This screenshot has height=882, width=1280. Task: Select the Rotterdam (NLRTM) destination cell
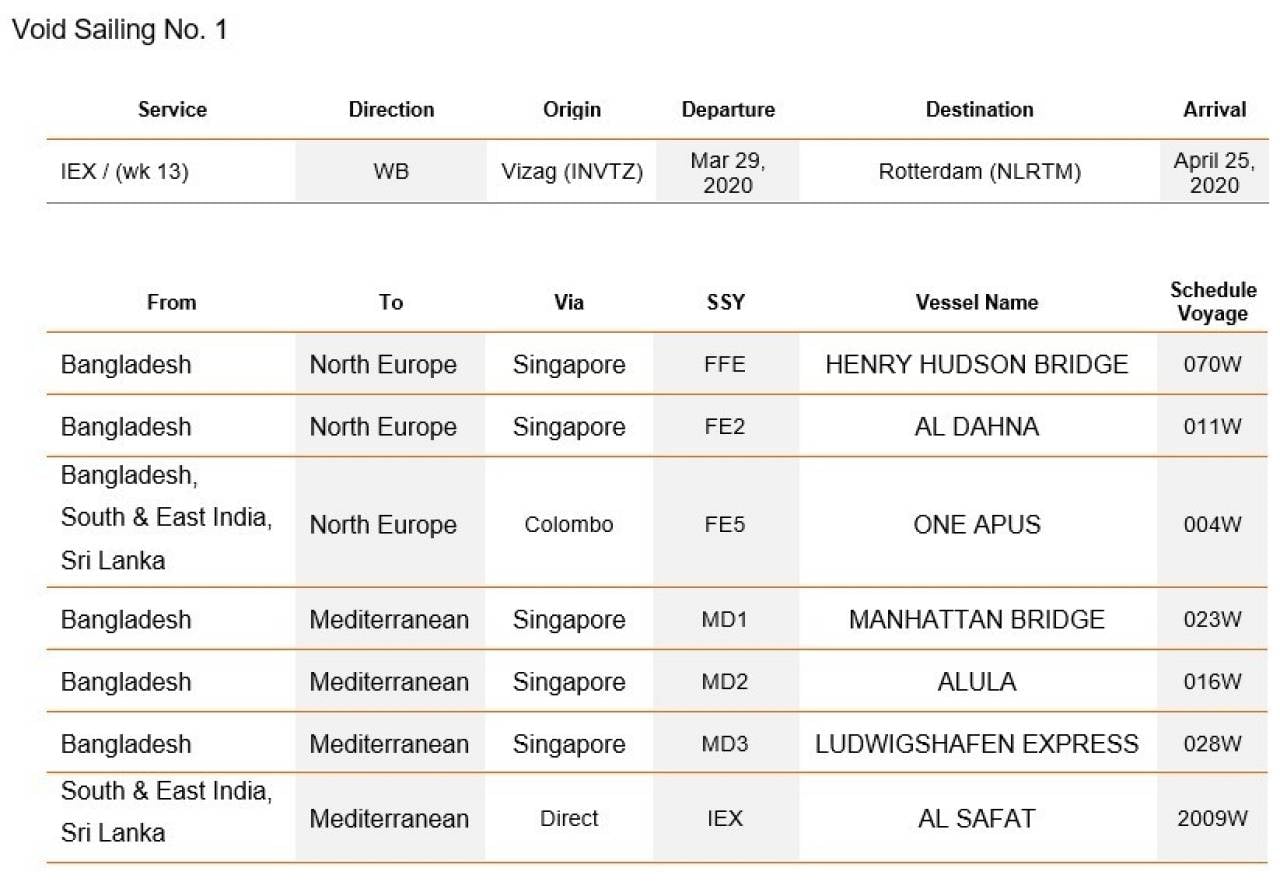[980, 172]
